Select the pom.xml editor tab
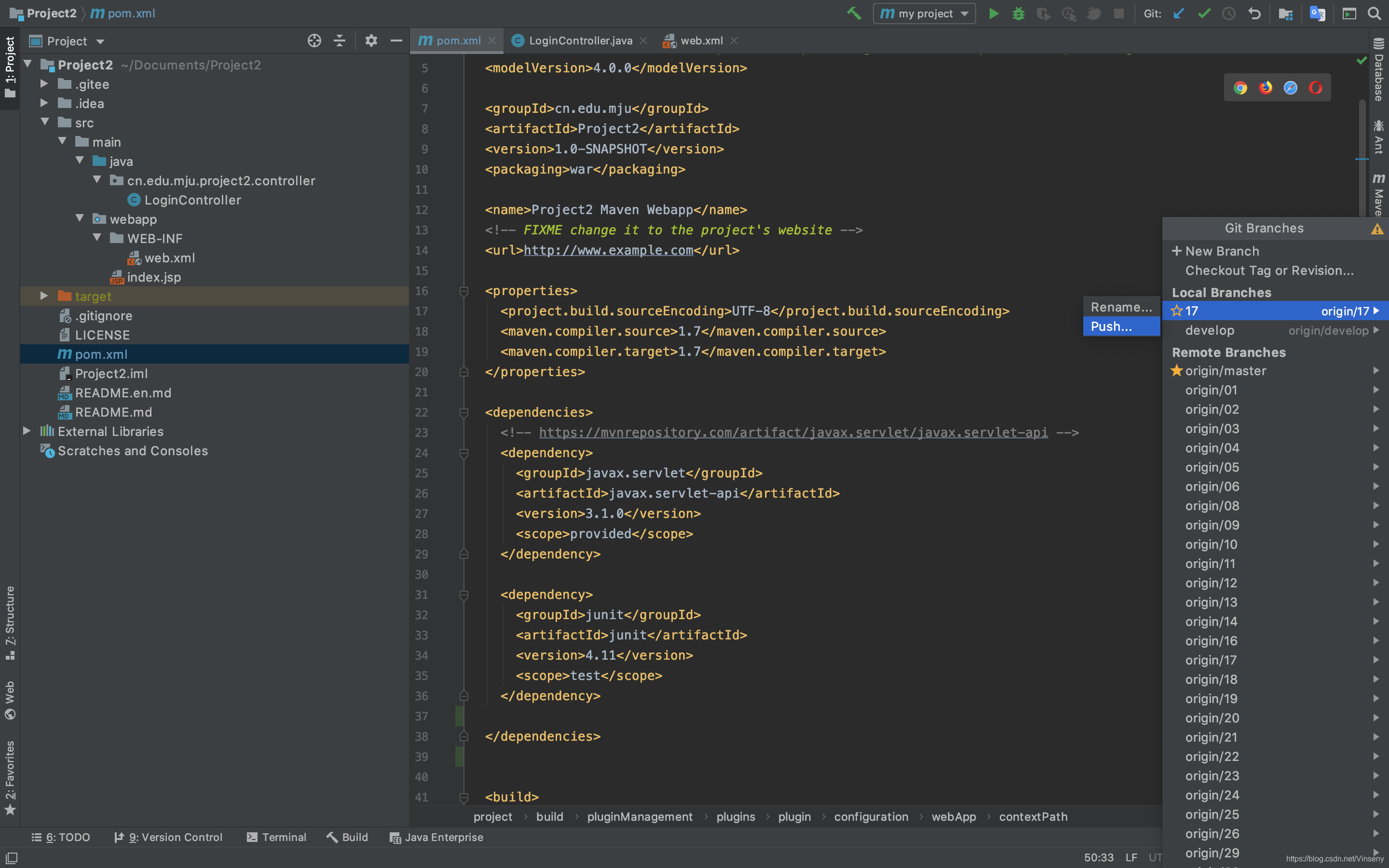 (x=449, y=40)
